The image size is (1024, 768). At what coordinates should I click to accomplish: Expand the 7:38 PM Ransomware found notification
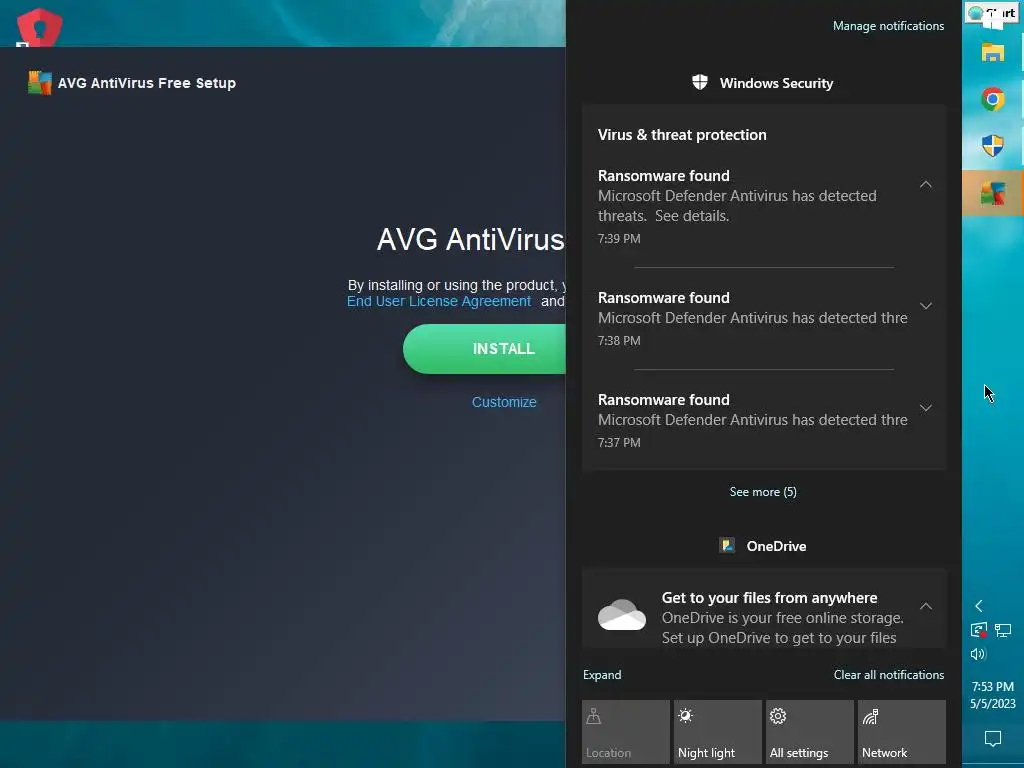pyautogui.click(x=926, y=306)
